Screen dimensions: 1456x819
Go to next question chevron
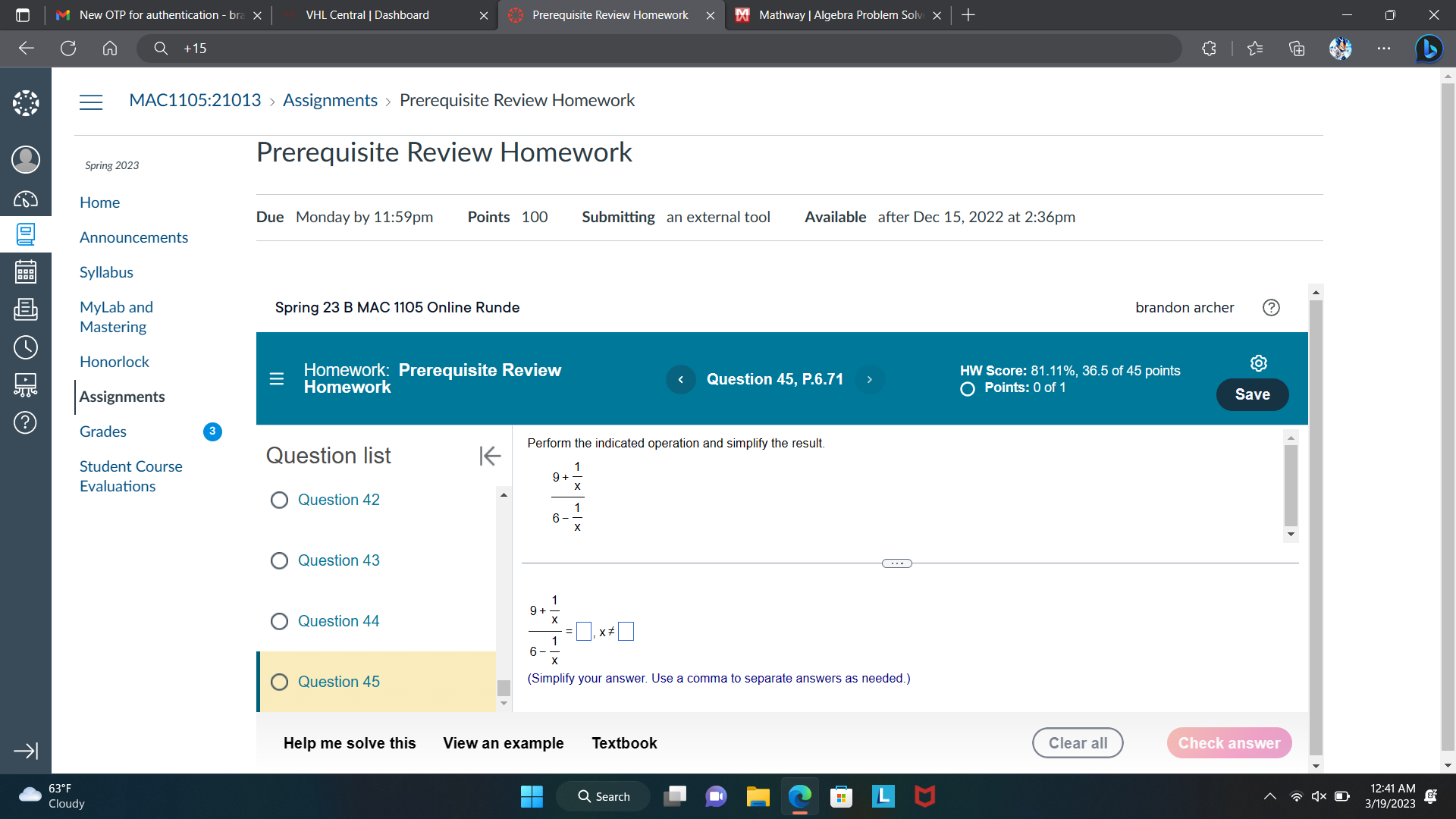pos(870,379)
